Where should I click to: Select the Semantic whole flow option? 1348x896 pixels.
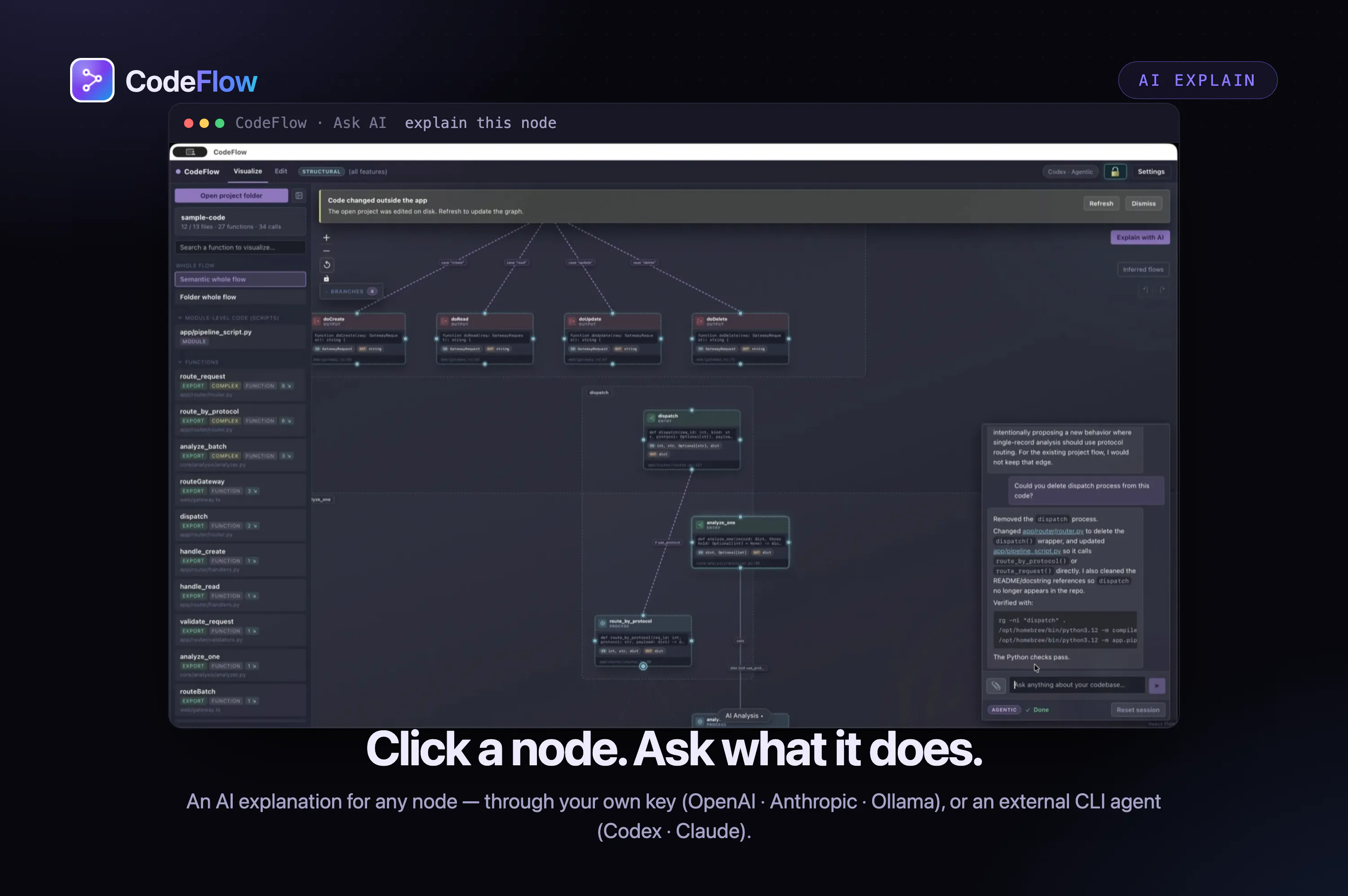(x=240, y=279)
